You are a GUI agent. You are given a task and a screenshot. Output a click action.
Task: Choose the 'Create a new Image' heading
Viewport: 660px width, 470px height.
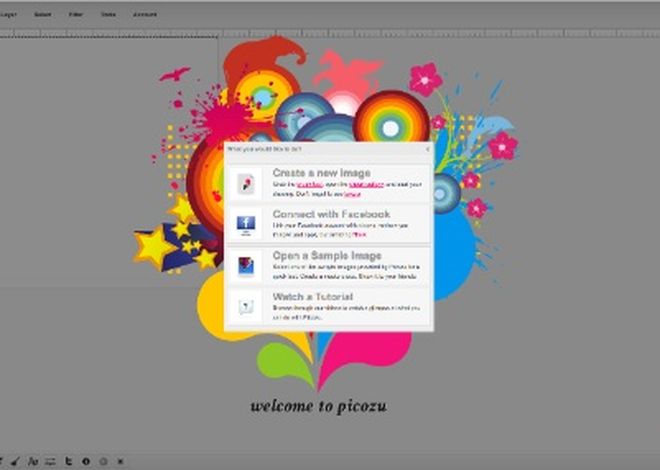tap(322, 173)
